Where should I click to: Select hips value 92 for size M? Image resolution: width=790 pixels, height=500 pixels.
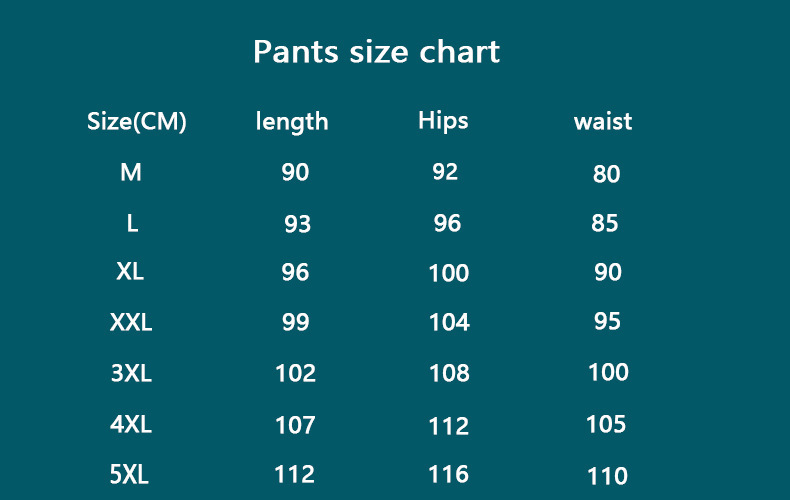click(445, 172)
